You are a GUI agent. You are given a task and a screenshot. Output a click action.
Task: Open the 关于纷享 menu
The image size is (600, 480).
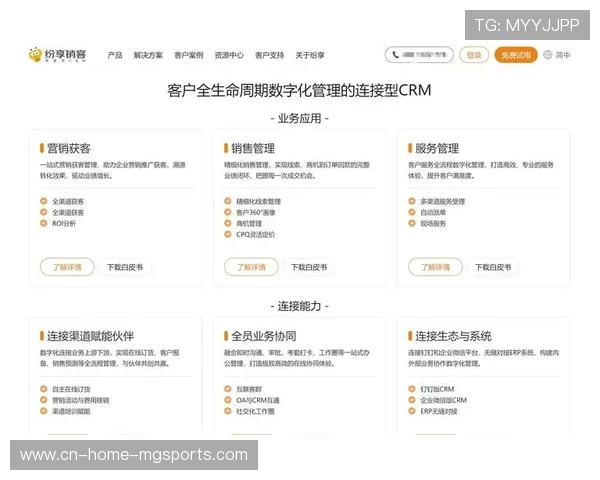pos(310,55)
